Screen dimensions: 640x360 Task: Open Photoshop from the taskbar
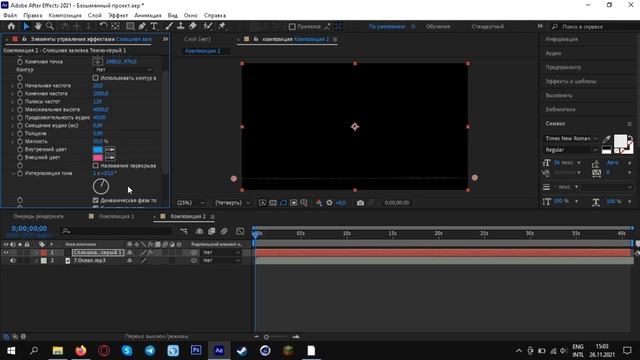(x=196, y=351)
